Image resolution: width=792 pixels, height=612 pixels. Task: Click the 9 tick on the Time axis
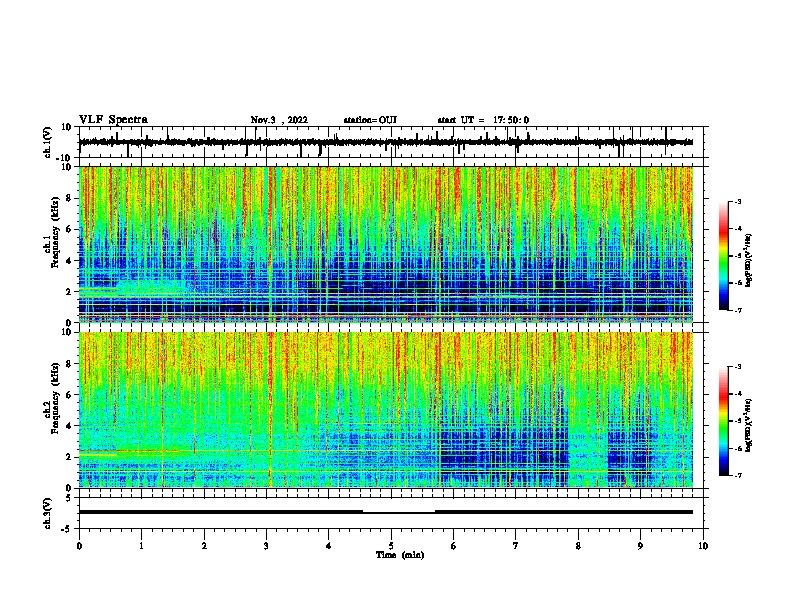click(x=640, y=546)
